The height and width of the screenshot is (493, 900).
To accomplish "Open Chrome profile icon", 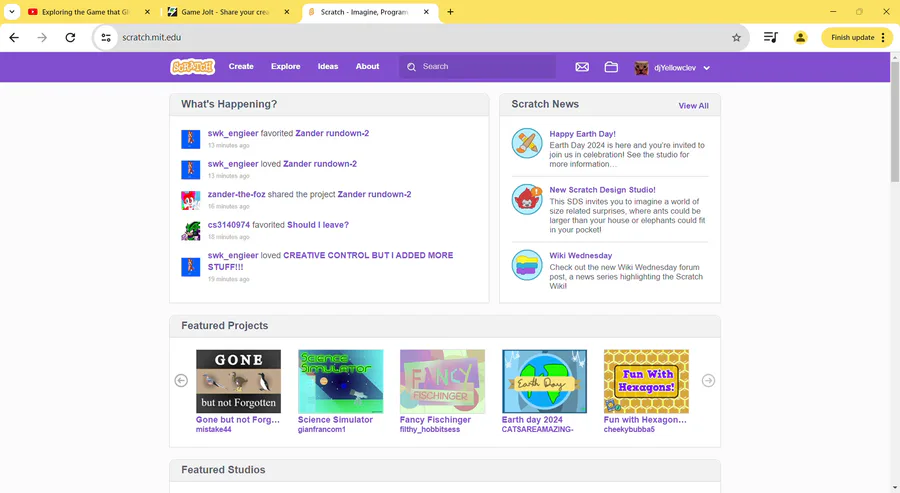I will pyautogui.click(x=800, y=37).
